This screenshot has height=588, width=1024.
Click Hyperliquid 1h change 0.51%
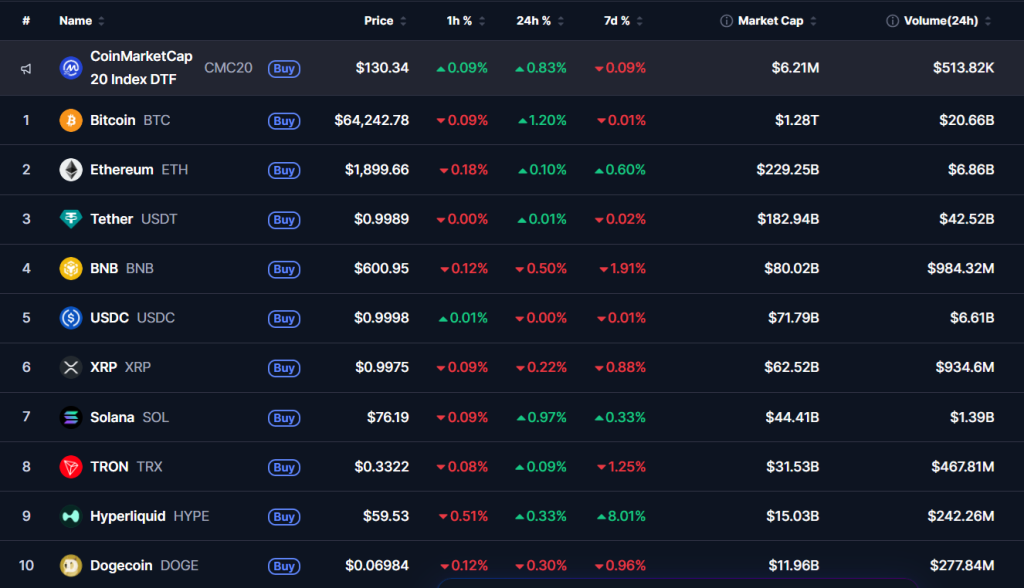tap(463, 516)
